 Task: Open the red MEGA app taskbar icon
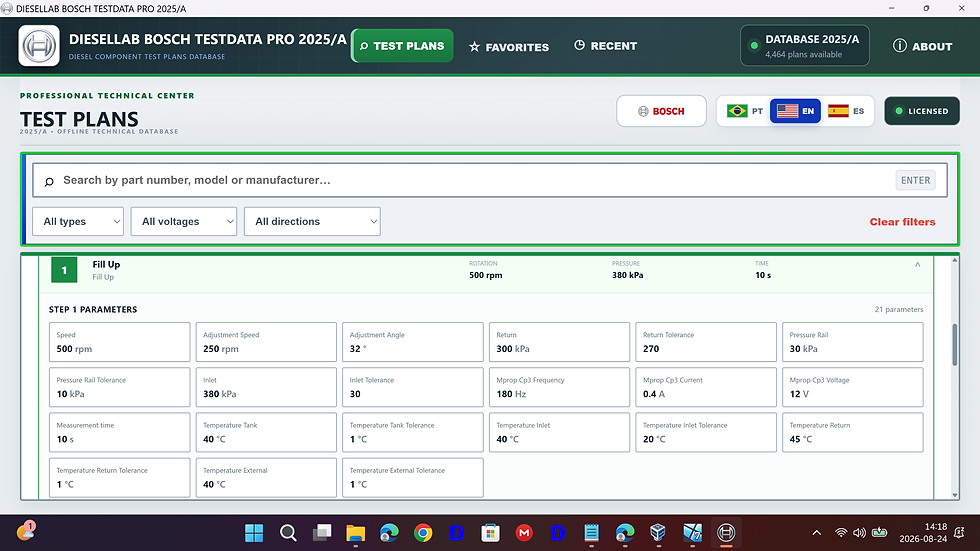coord(524,533)
